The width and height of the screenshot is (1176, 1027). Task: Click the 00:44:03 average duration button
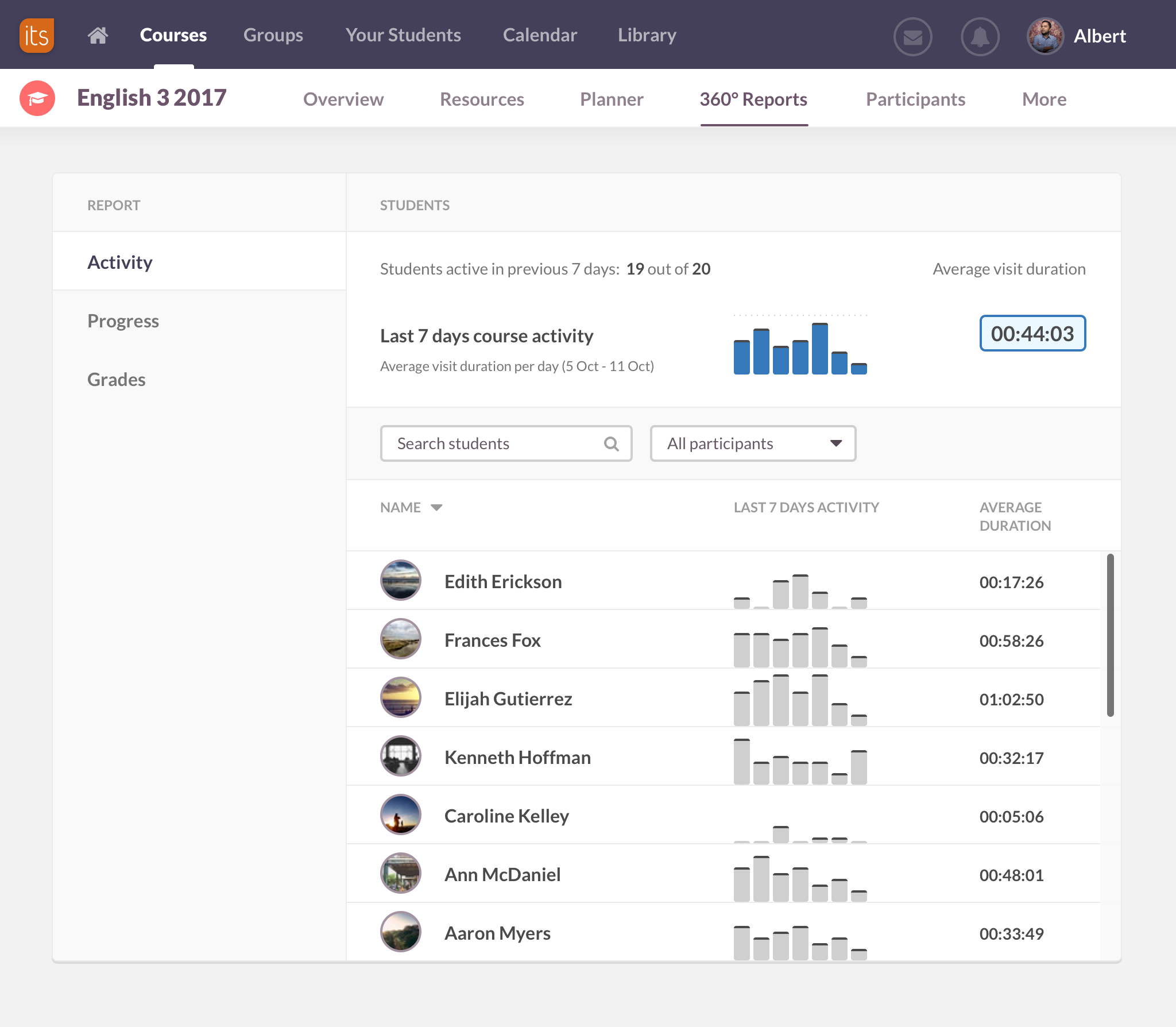1032,334
